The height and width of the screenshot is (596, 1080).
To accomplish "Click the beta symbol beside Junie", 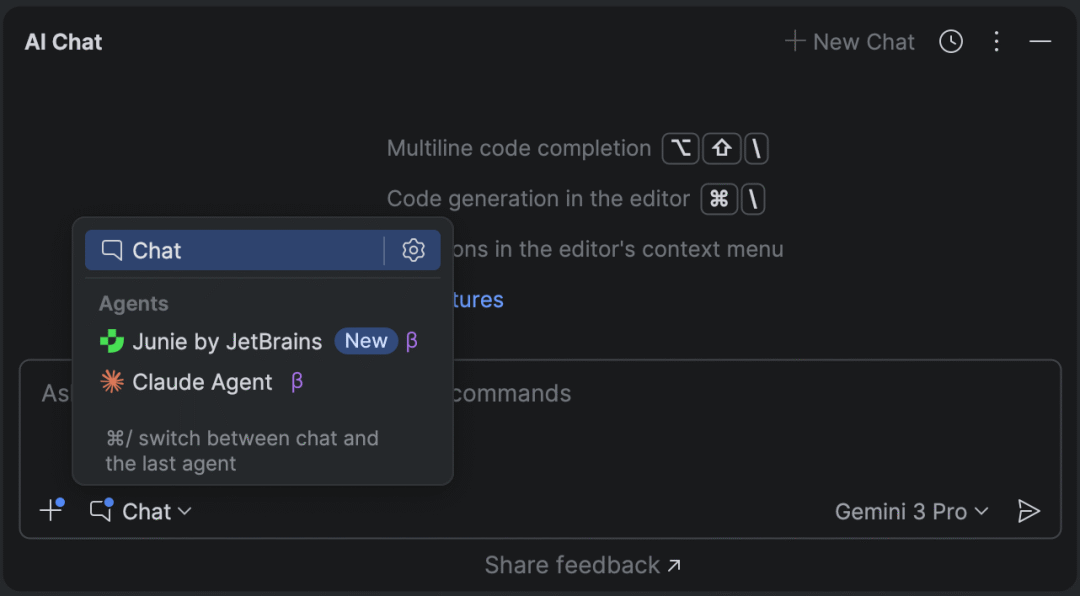I will pyautogui.click(x=411, y=341).
